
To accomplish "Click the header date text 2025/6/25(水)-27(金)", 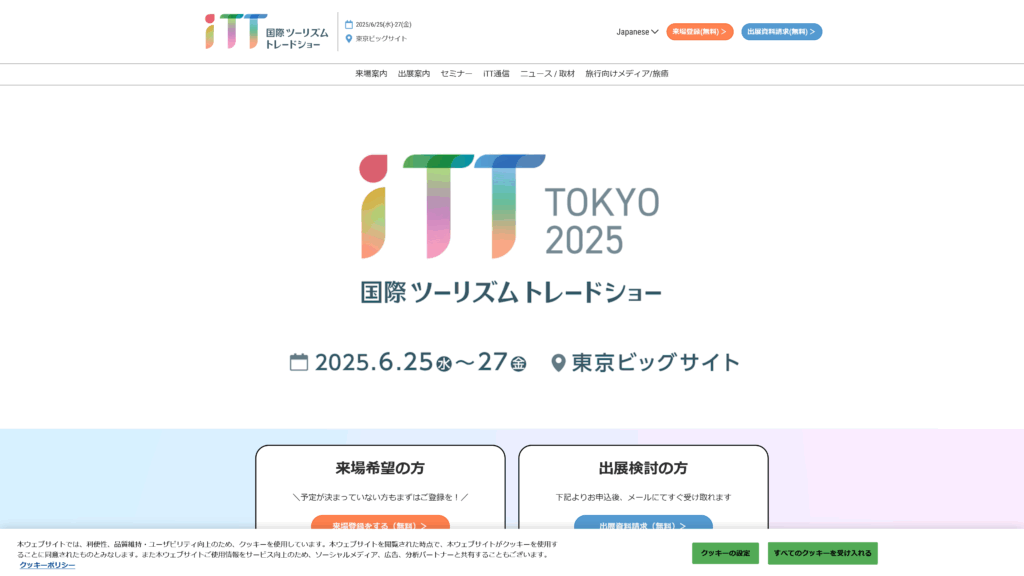I will pyautogui.click(x=383, y=25).
